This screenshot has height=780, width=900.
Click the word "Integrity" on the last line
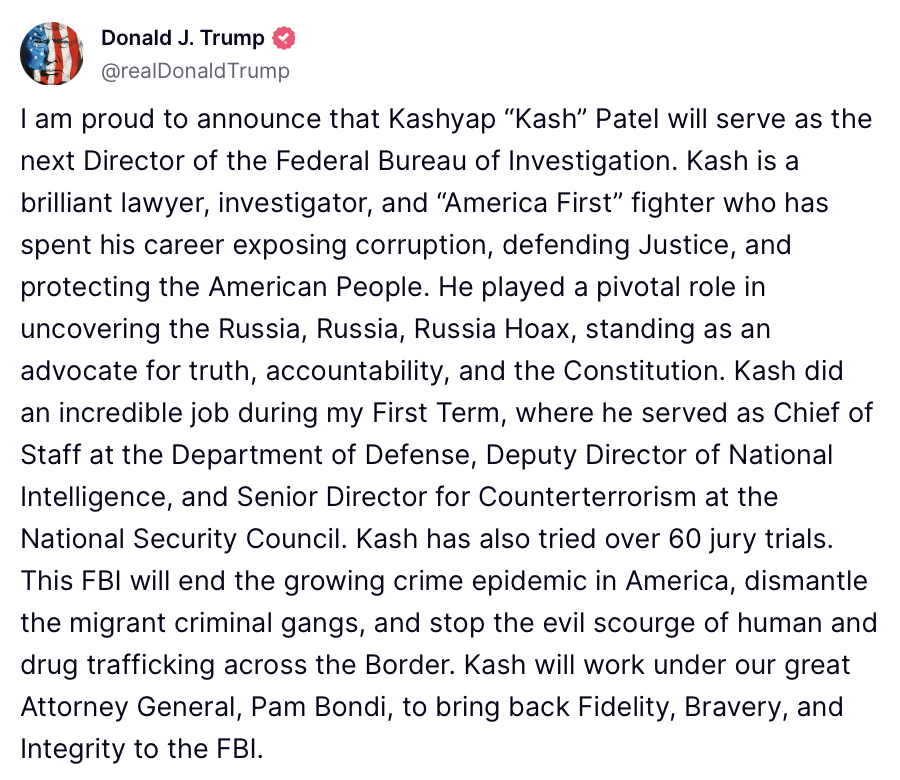click(x=72, y=750)
